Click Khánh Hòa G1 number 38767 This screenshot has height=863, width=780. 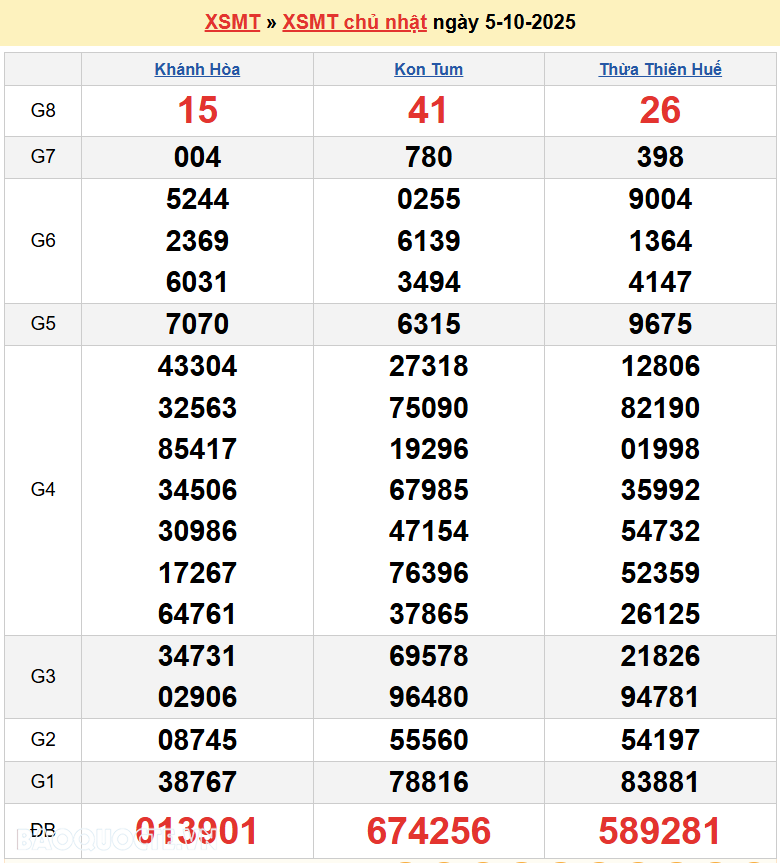click(197, 781)
